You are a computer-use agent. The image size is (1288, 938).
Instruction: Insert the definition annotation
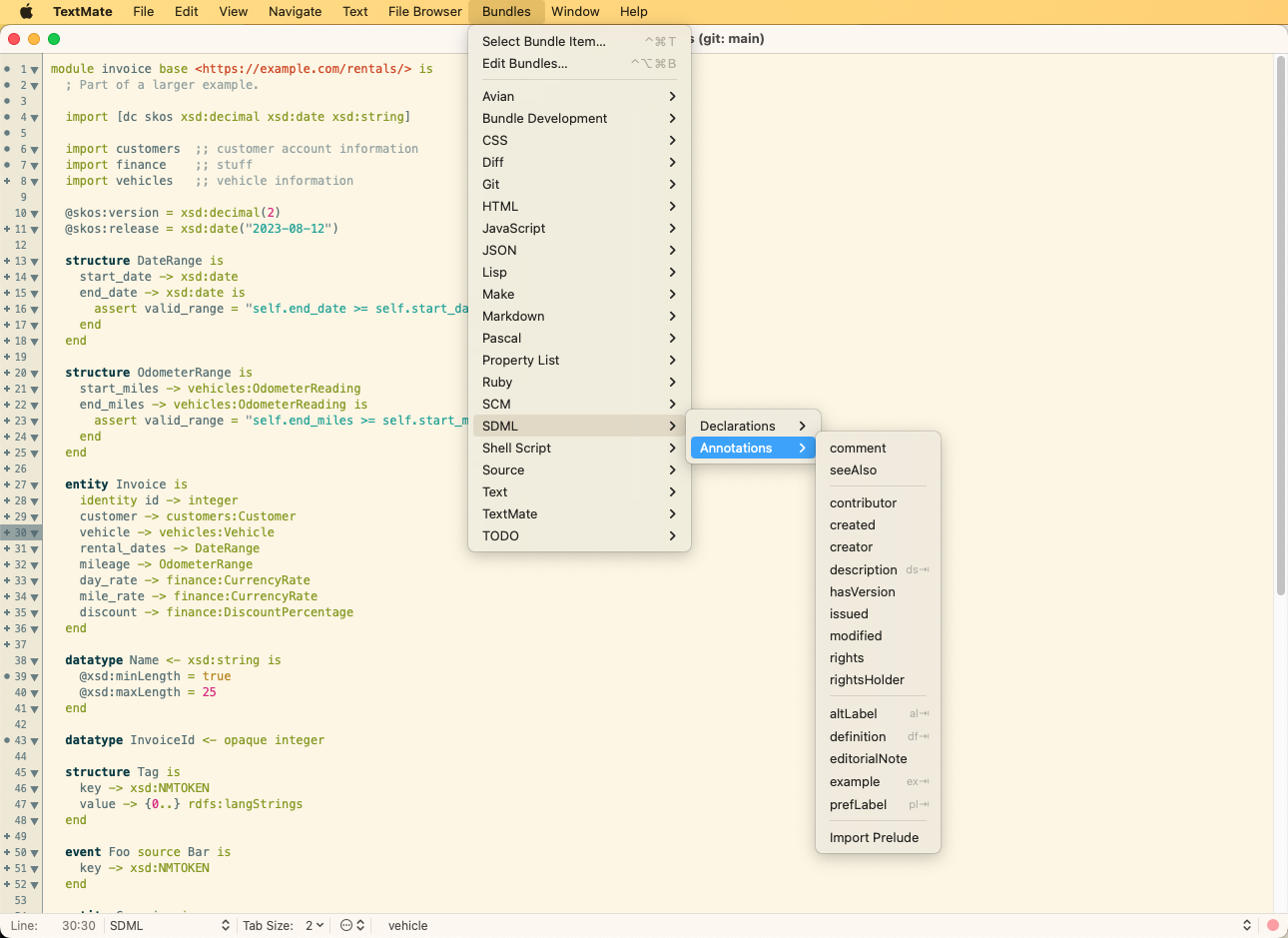pyautogui.click(x=878, y=736)
